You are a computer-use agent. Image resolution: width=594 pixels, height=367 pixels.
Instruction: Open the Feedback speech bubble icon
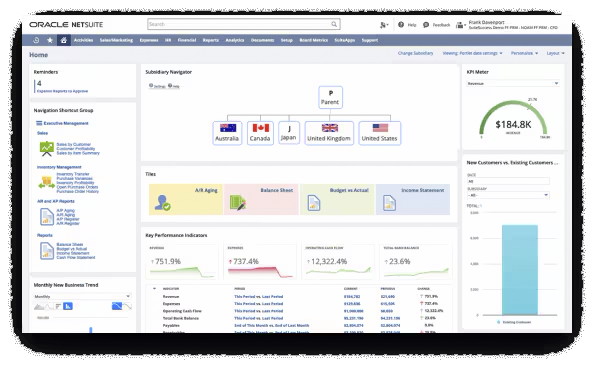click(426, 25)
